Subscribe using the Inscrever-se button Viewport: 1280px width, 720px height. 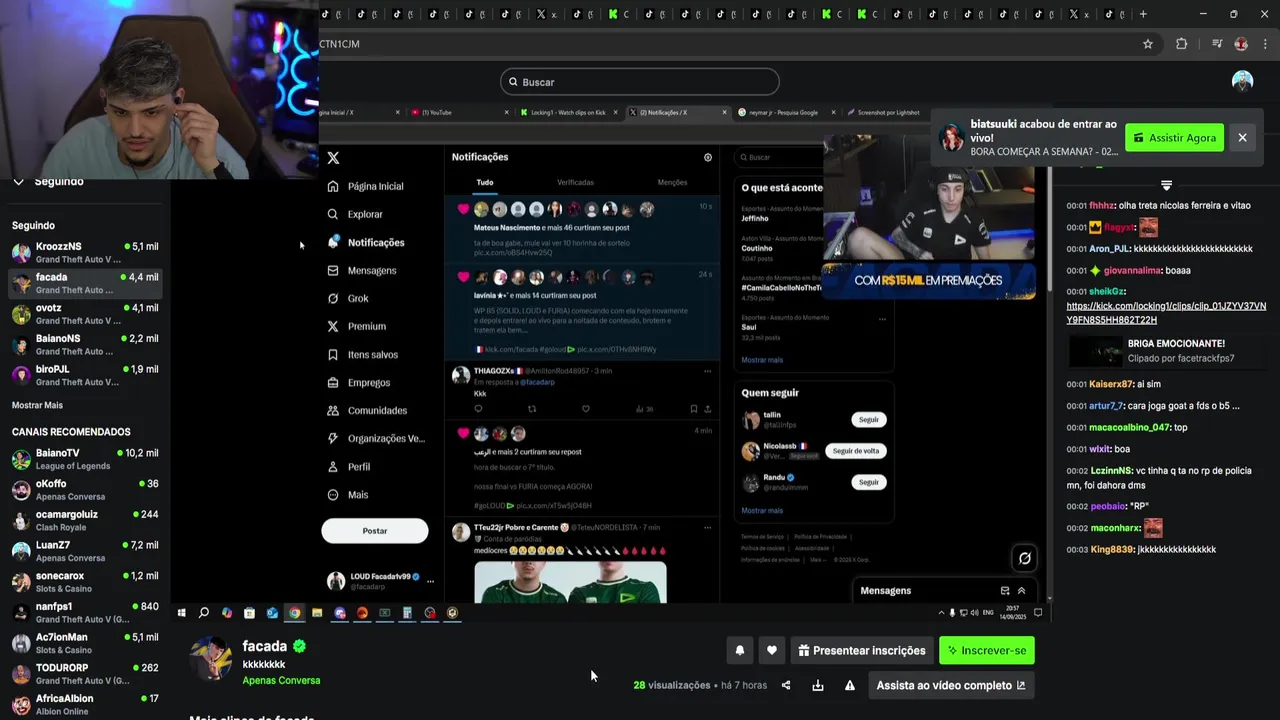click(987, 650)
